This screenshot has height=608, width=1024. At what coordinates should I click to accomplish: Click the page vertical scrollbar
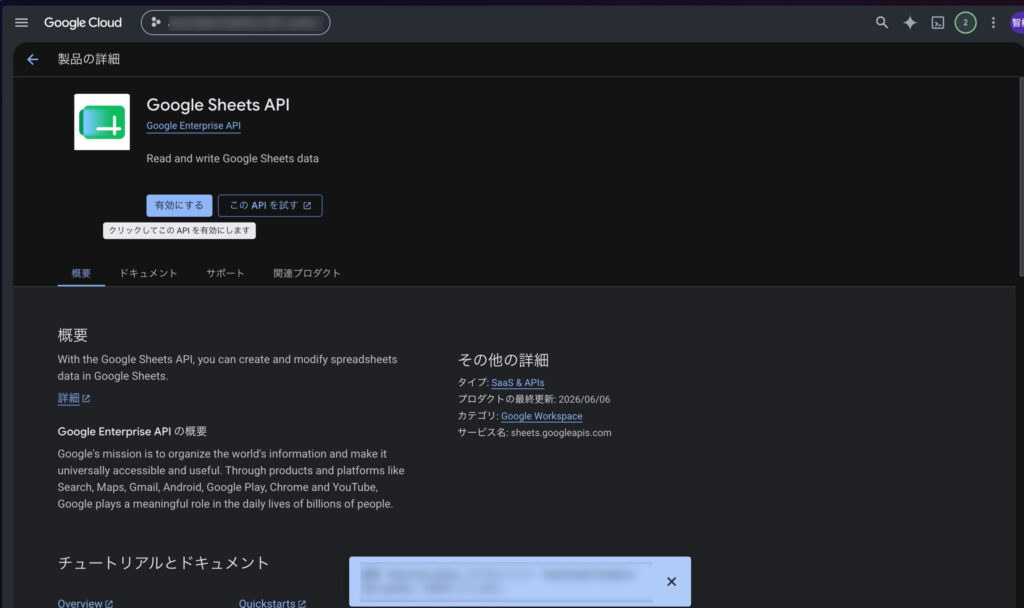tap(1021, 176)
